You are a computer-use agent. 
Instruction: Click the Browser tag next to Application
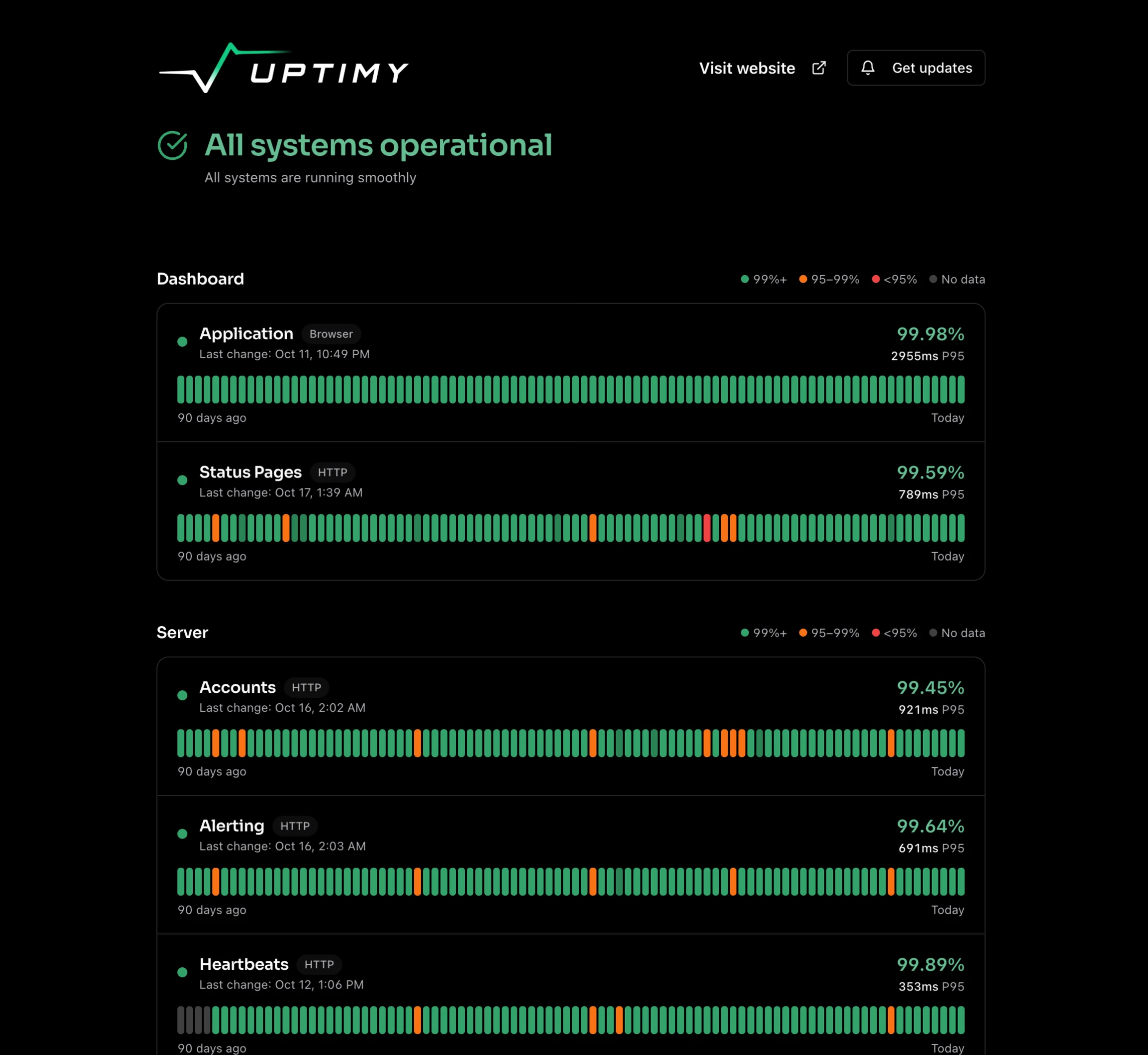pos(331,334)
